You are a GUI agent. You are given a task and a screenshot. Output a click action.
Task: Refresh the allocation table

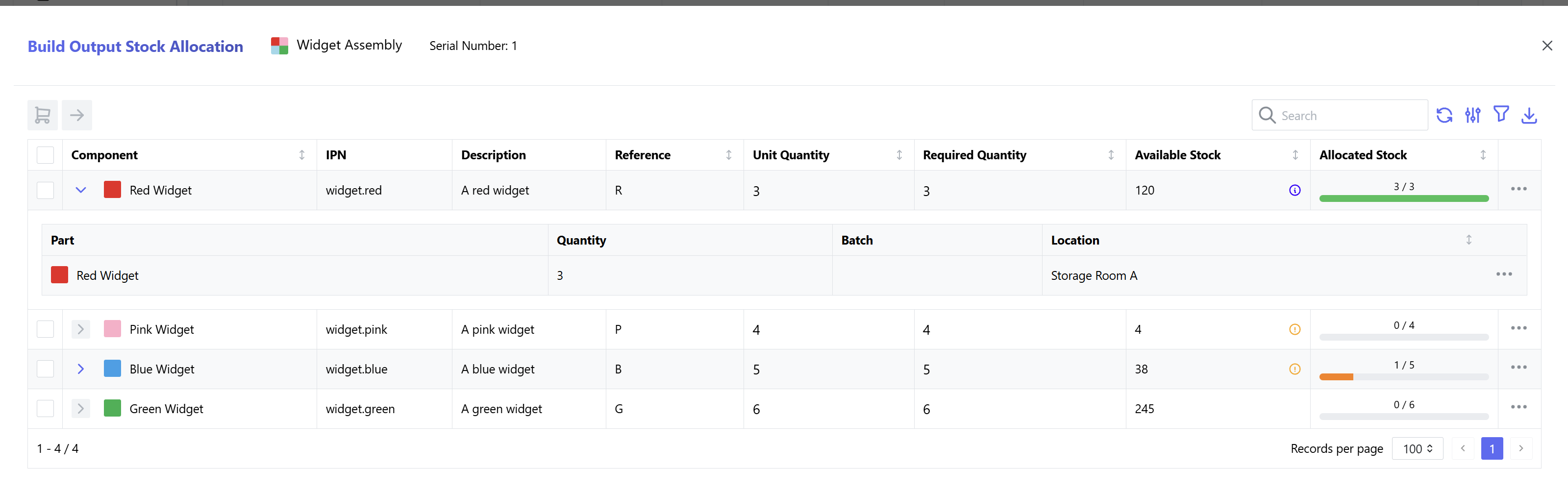click(x=1445, y=114)
